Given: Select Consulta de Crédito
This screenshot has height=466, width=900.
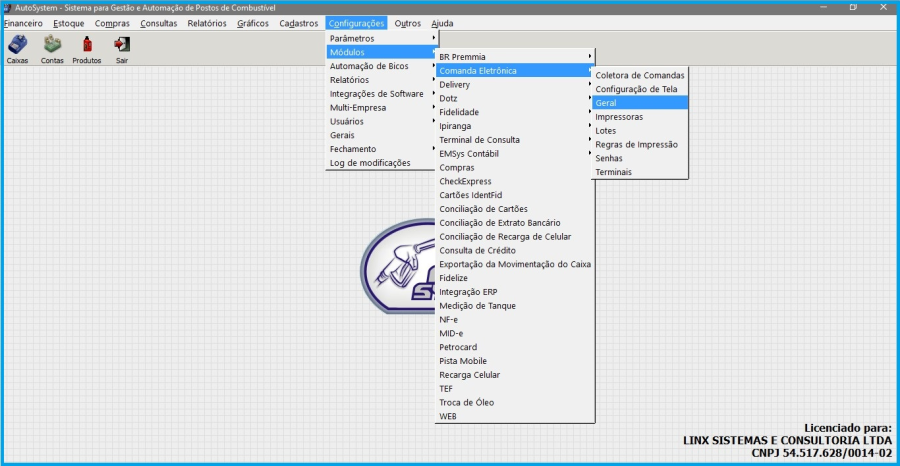Looking at the screenshot, I should [x=515, y=250].
